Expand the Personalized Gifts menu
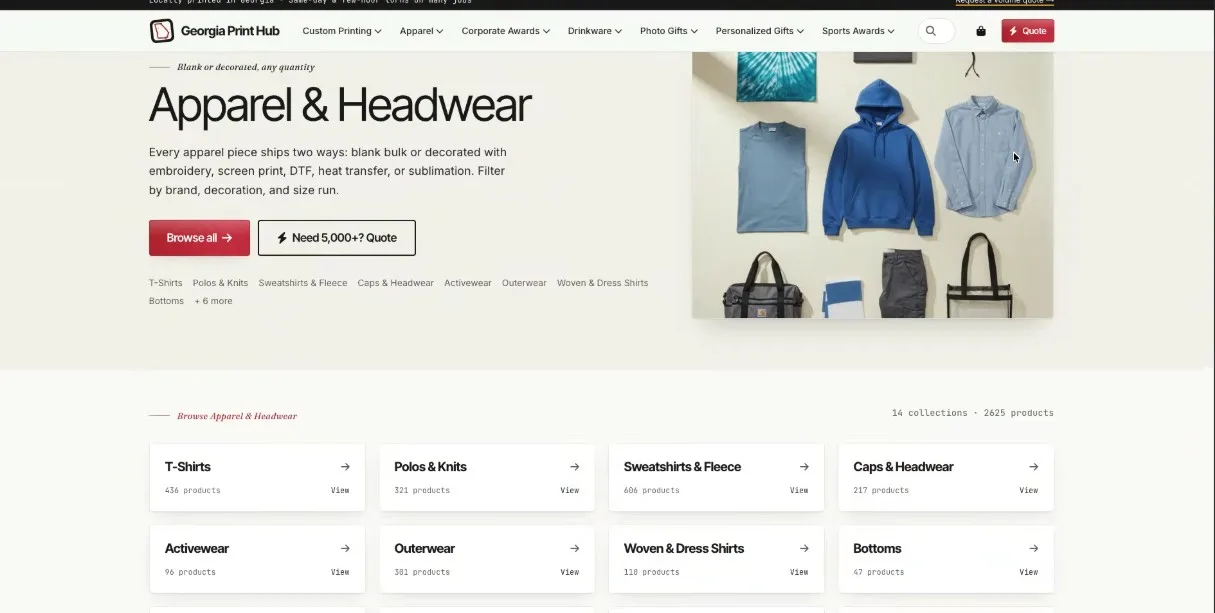This screenshot has height=613, width=1215. pyautogui.click(x=760, y=31)
